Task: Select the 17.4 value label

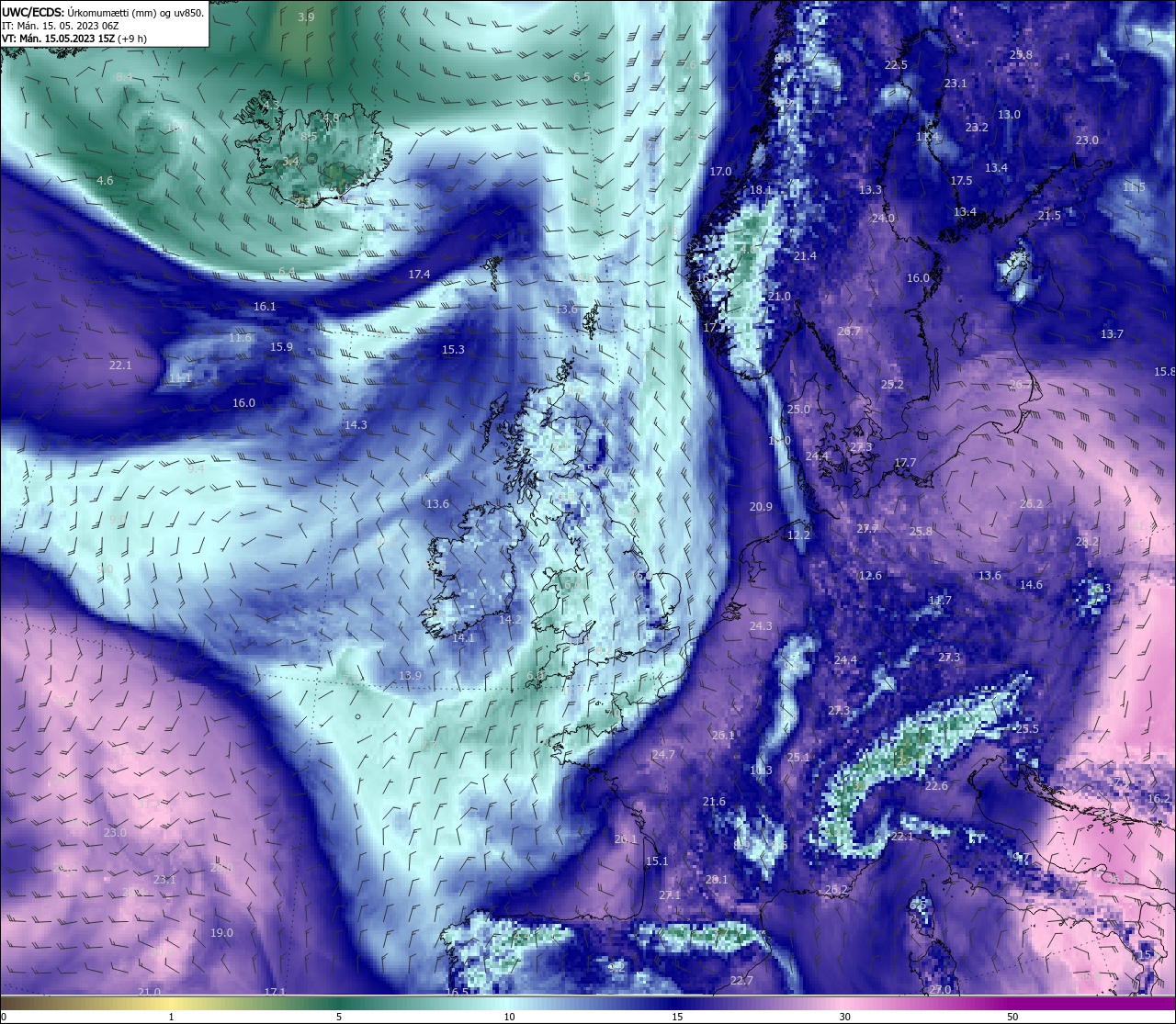Action: pyautogui.click(x=419, y=275)
